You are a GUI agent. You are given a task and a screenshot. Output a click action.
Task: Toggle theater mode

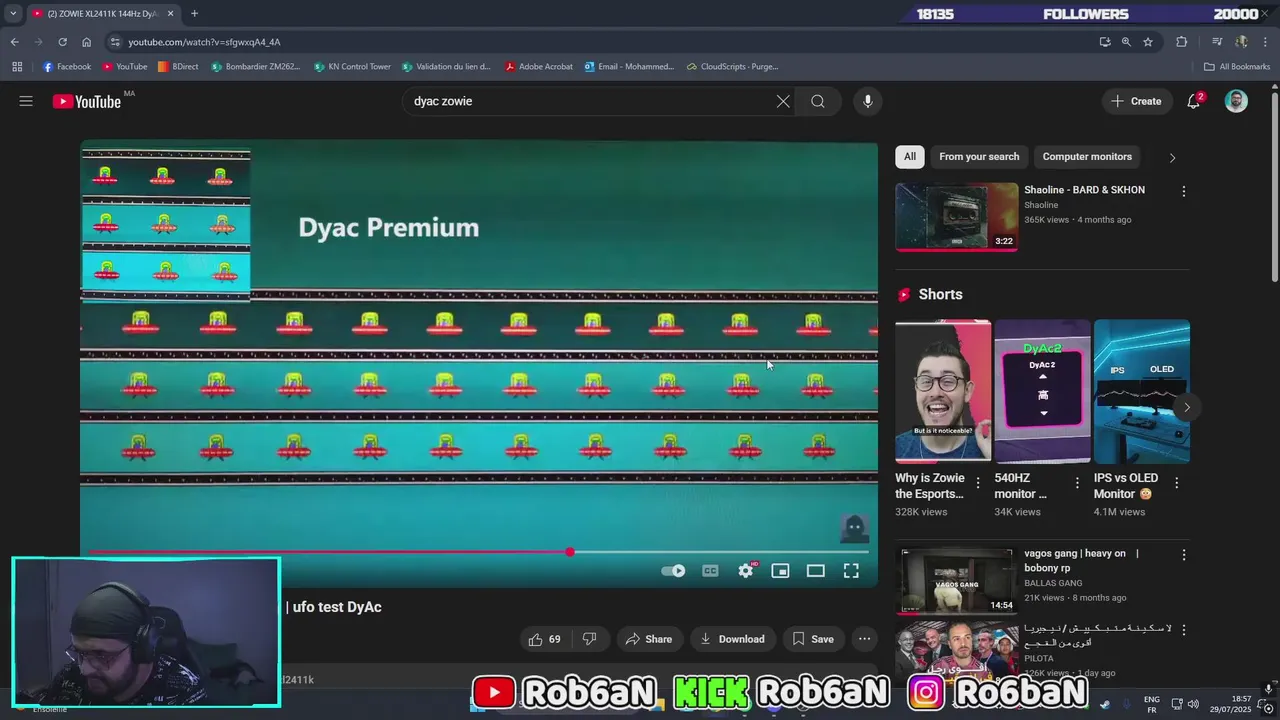point(816,570)
